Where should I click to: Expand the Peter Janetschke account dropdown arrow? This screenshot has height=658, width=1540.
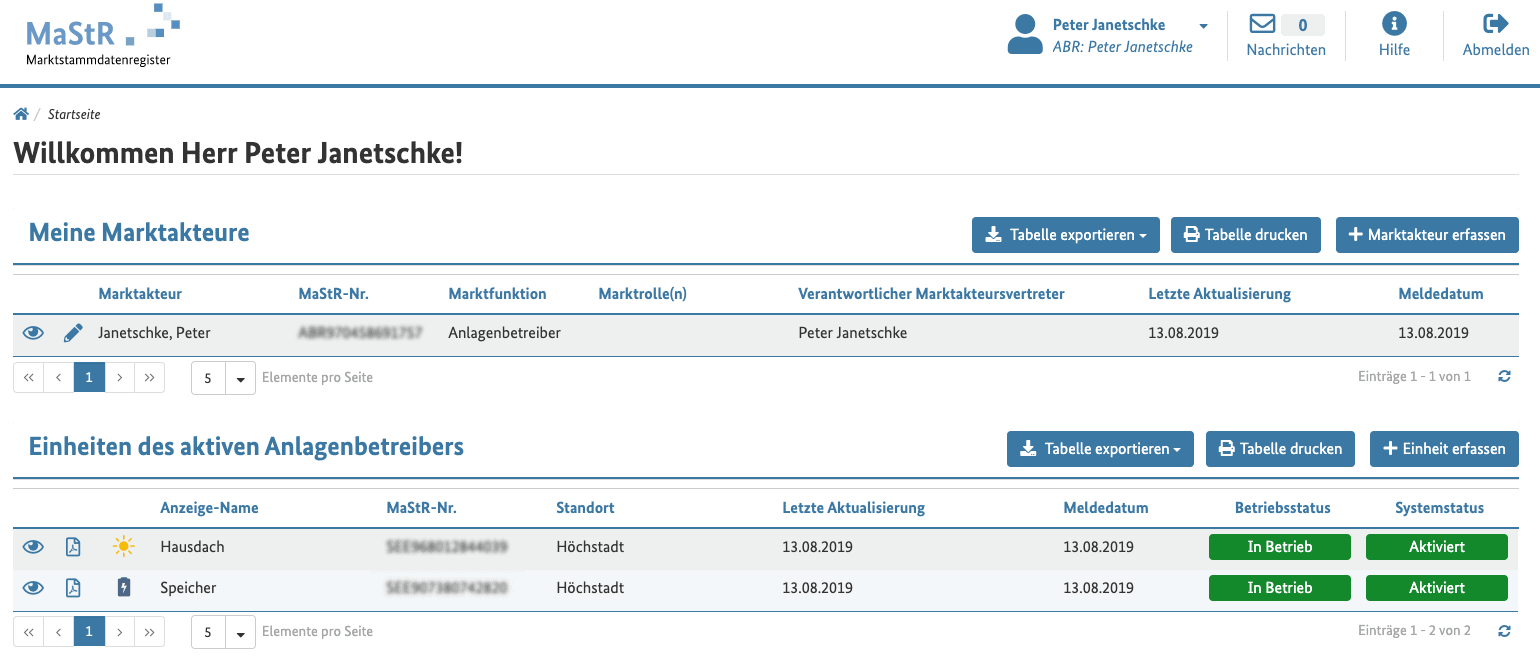pyautogui.click(x=1203, y=26)
